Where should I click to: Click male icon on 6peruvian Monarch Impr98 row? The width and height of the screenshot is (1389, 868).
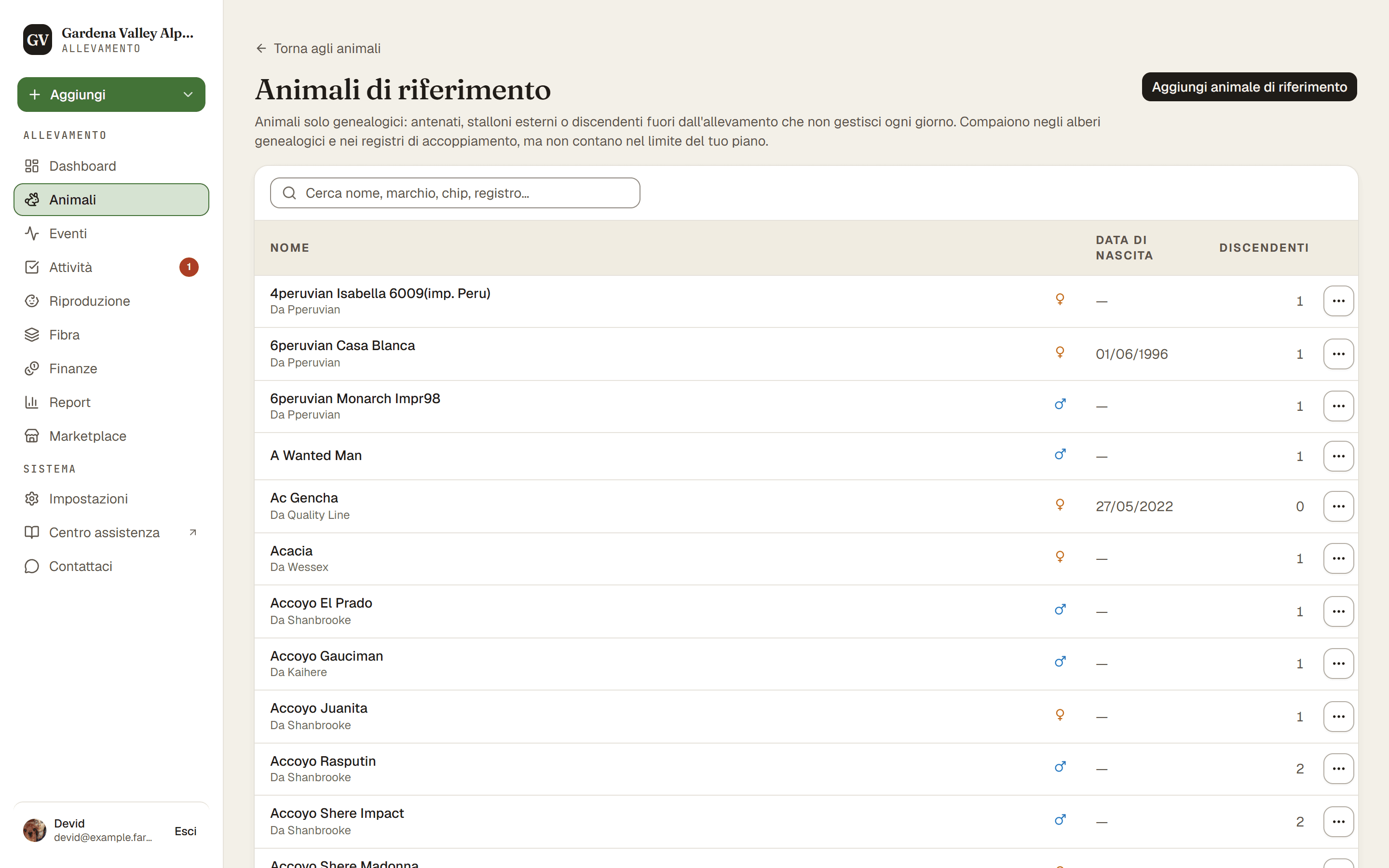[x=1060, y=404]
